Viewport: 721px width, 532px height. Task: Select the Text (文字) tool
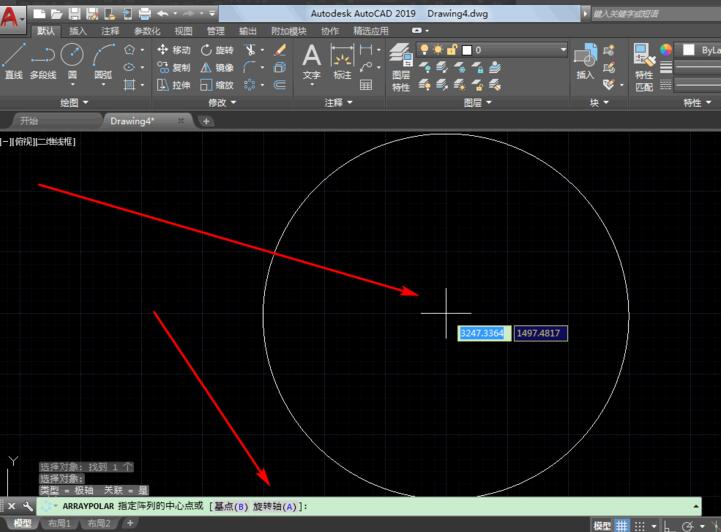click(311, 61)
